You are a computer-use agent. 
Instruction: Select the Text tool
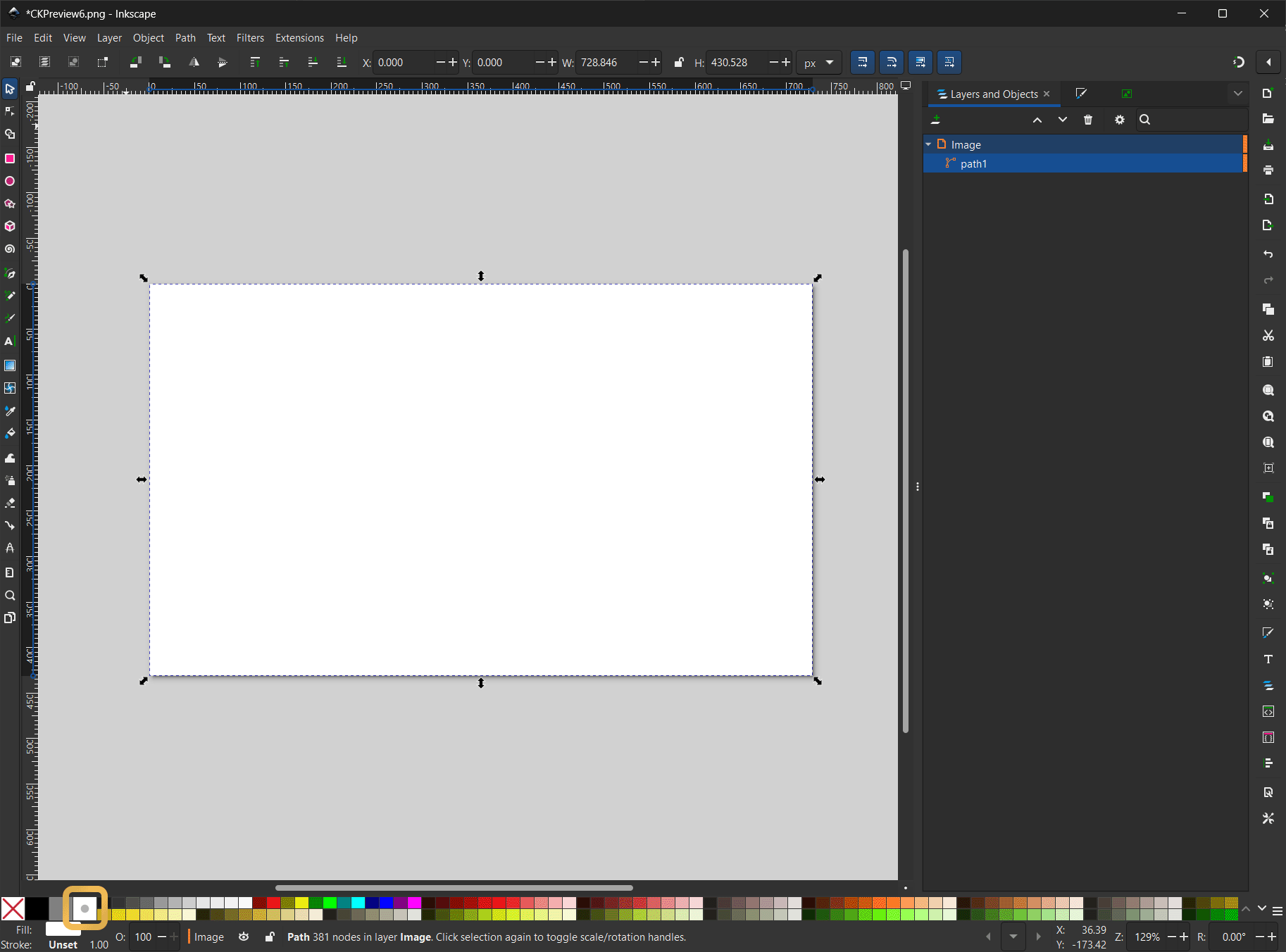click(x=10, y=342)
